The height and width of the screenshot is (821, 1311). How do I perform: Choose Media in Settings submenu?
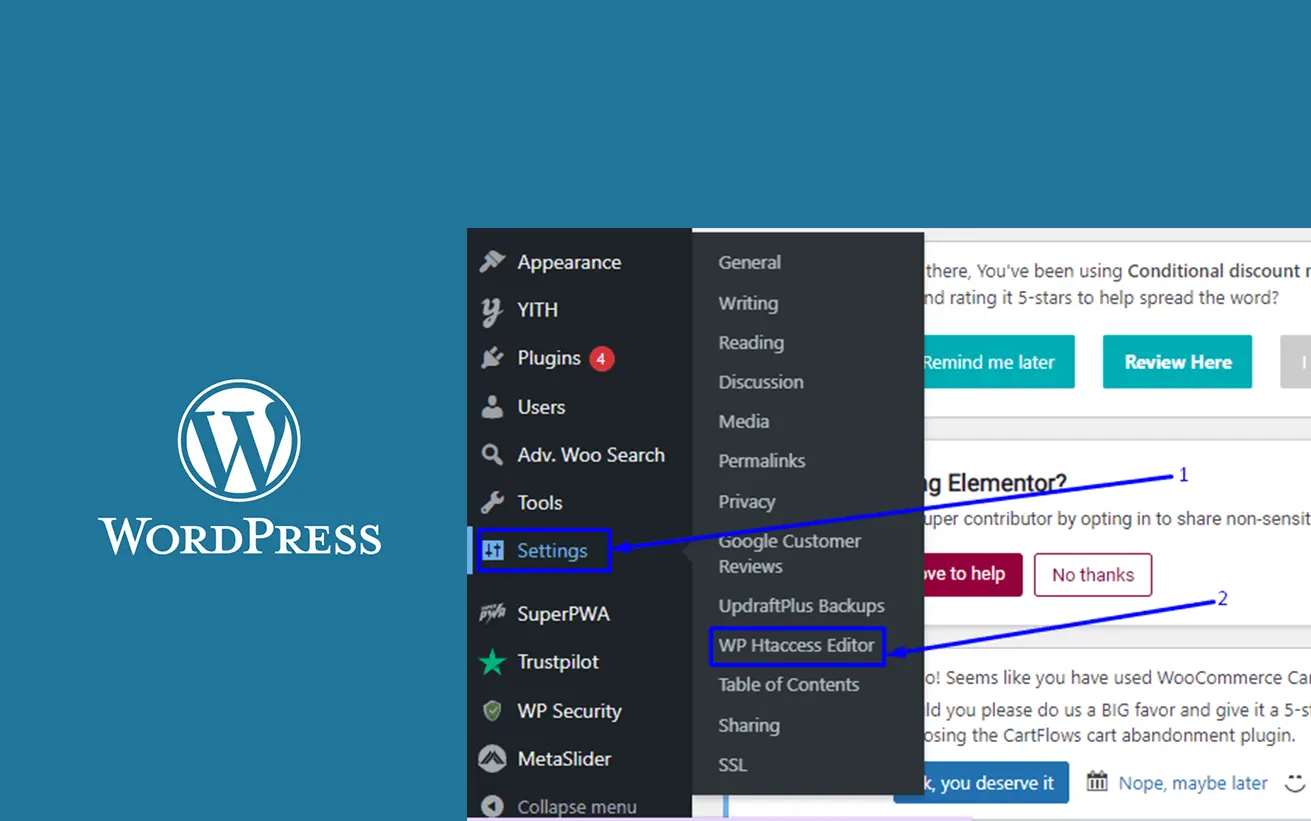click(744, 421)
